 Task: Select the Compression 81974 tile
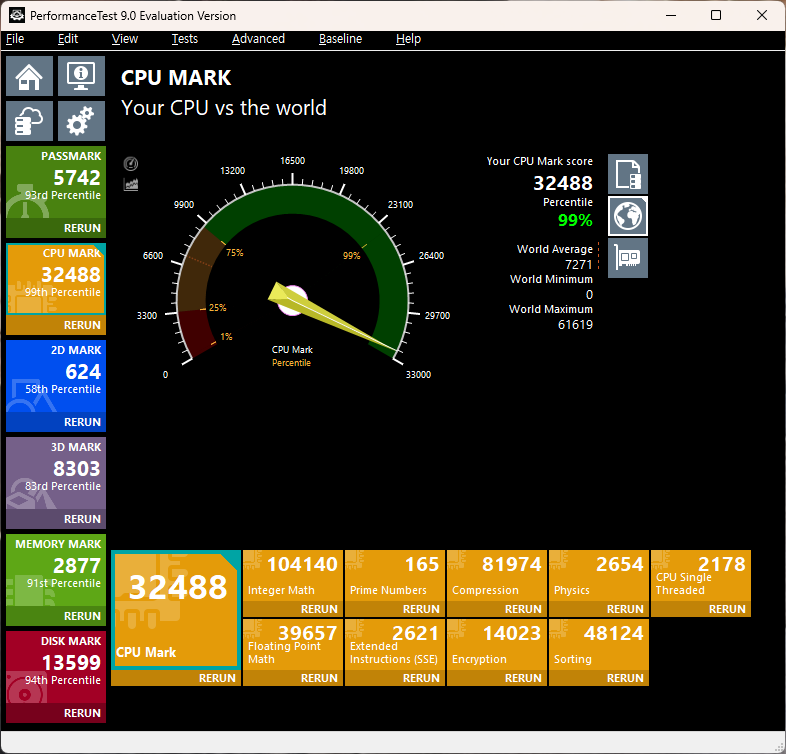[497, 576]
